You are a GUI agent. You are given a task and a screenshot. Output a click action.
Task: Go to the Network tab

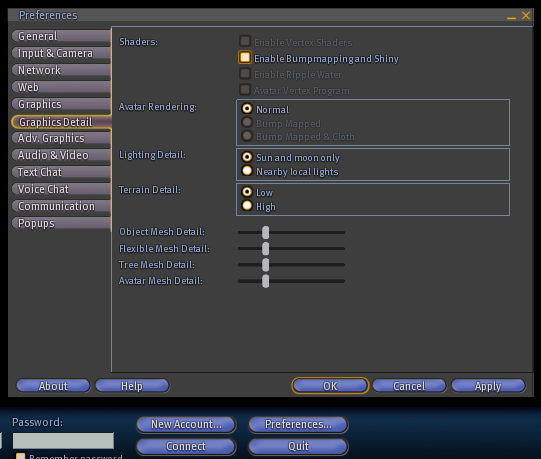tap(61, 70)
